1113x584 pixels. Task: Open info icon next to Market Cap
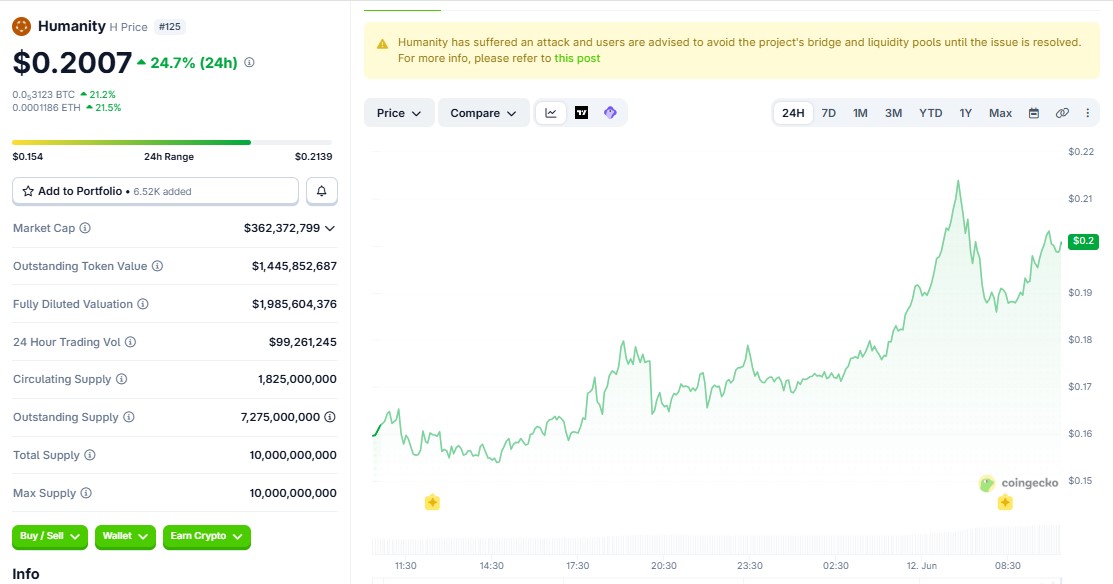point(85,228)
